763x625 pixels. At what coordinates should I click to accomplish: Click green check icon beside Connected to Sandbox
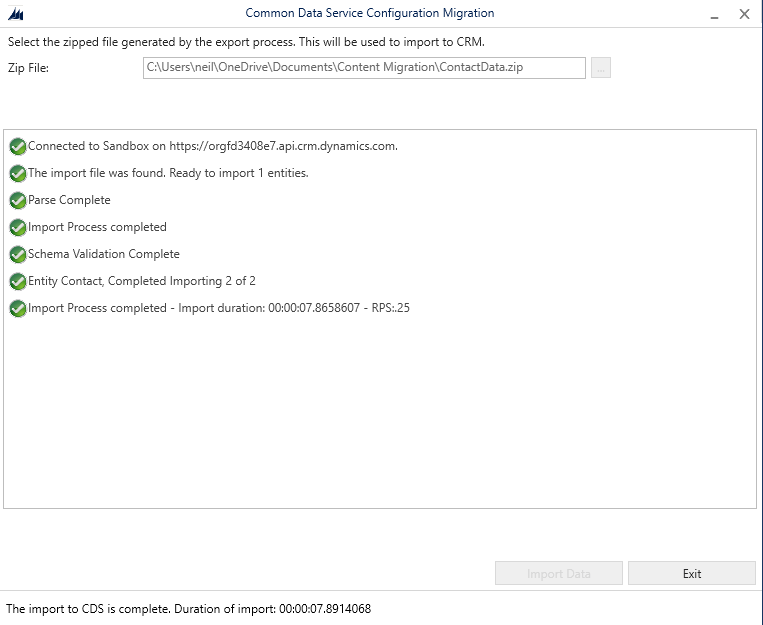pos(18,146)
